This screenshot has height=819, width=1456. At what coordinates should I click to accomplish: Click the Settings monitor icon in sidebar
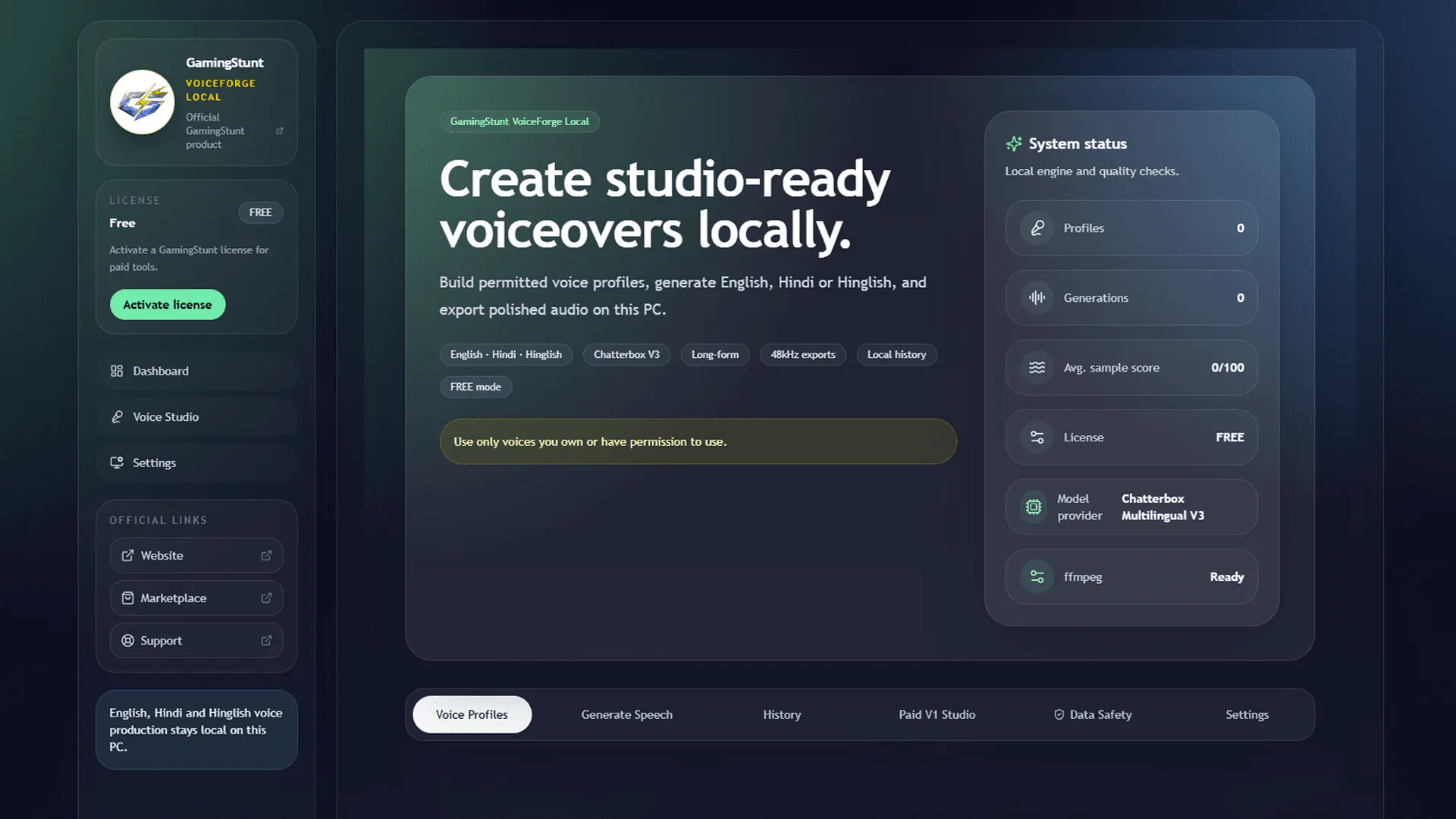117,463
